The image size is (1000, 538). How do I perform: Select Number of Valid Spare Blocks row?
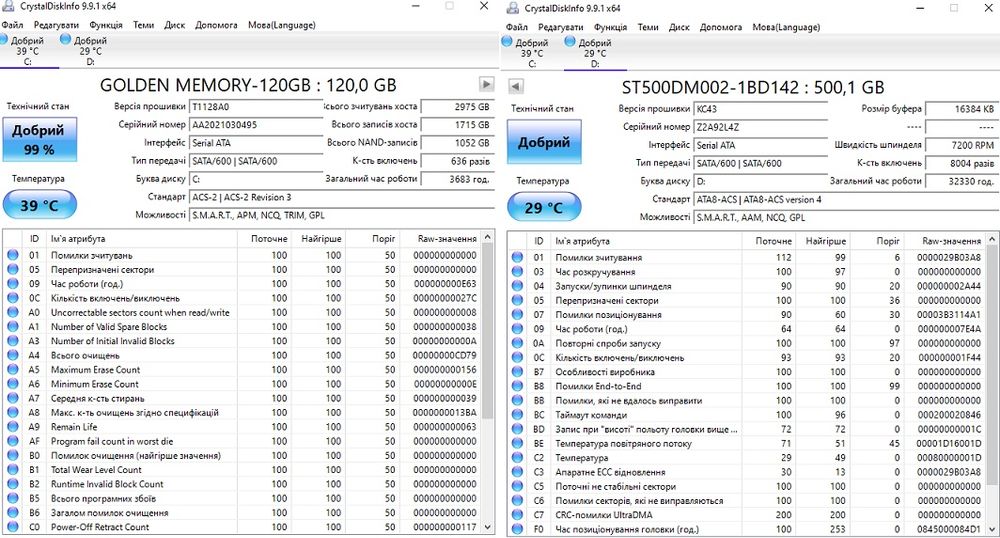coord(242,327)
